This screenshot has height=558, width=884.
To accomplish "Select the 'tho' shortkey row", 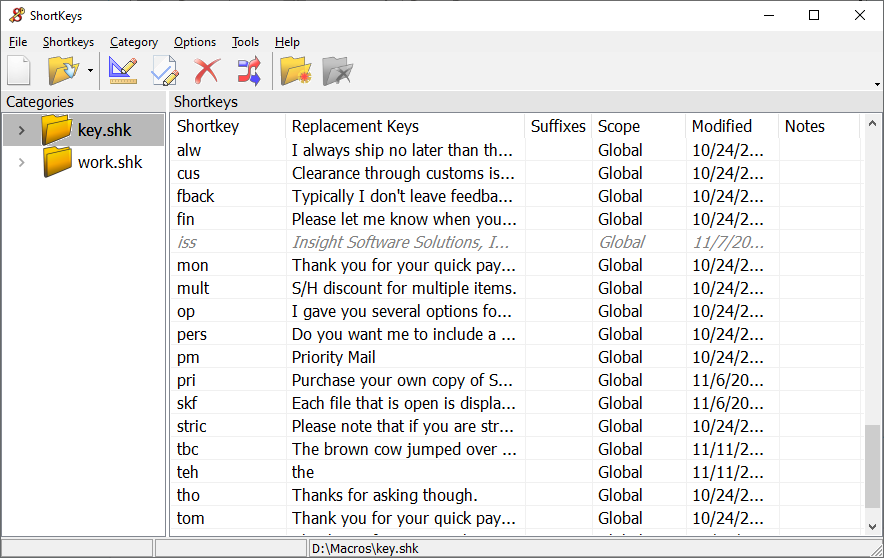I will (516, 495).
